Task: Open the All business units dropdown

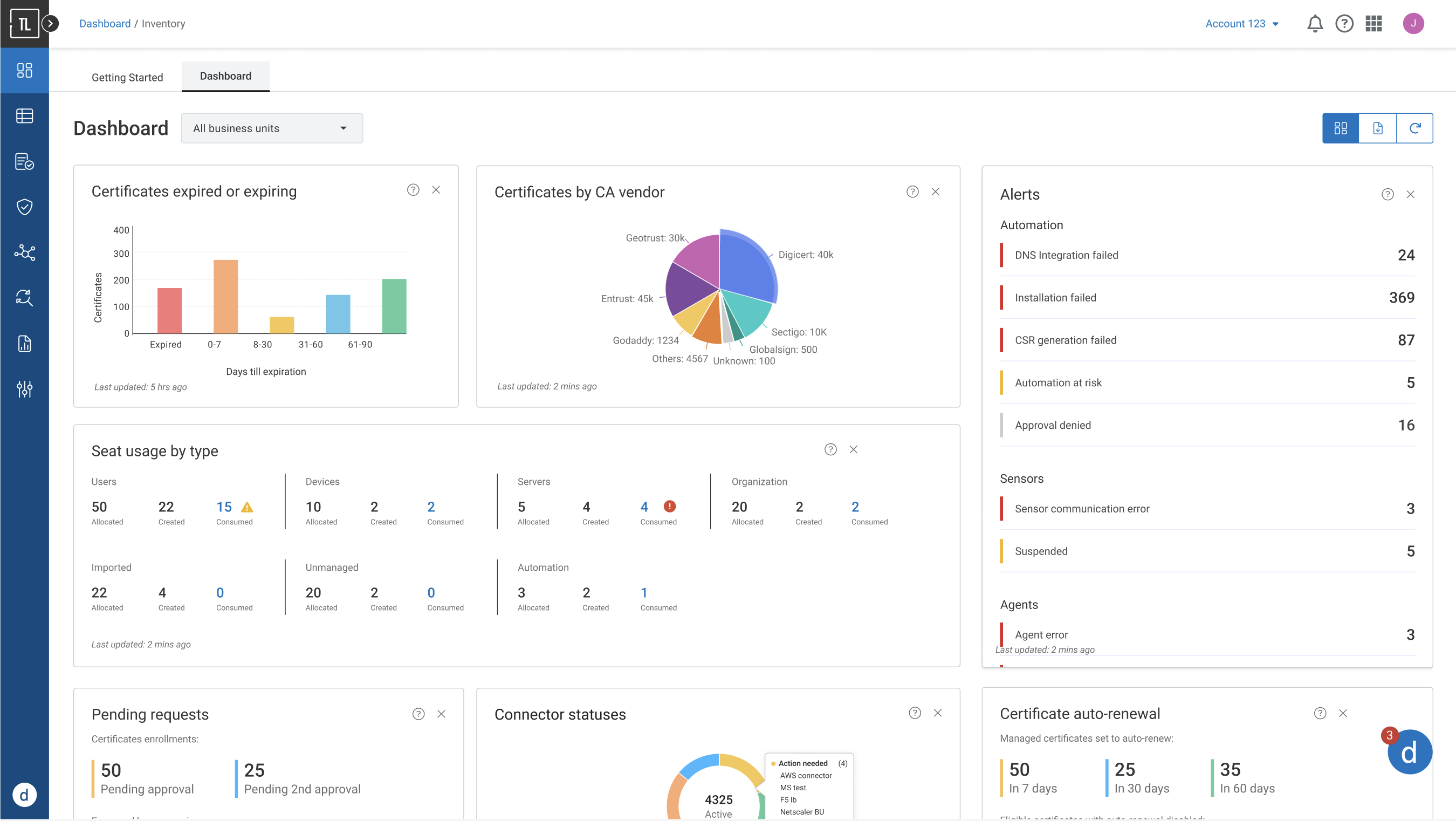Action: tap(272, 128)
